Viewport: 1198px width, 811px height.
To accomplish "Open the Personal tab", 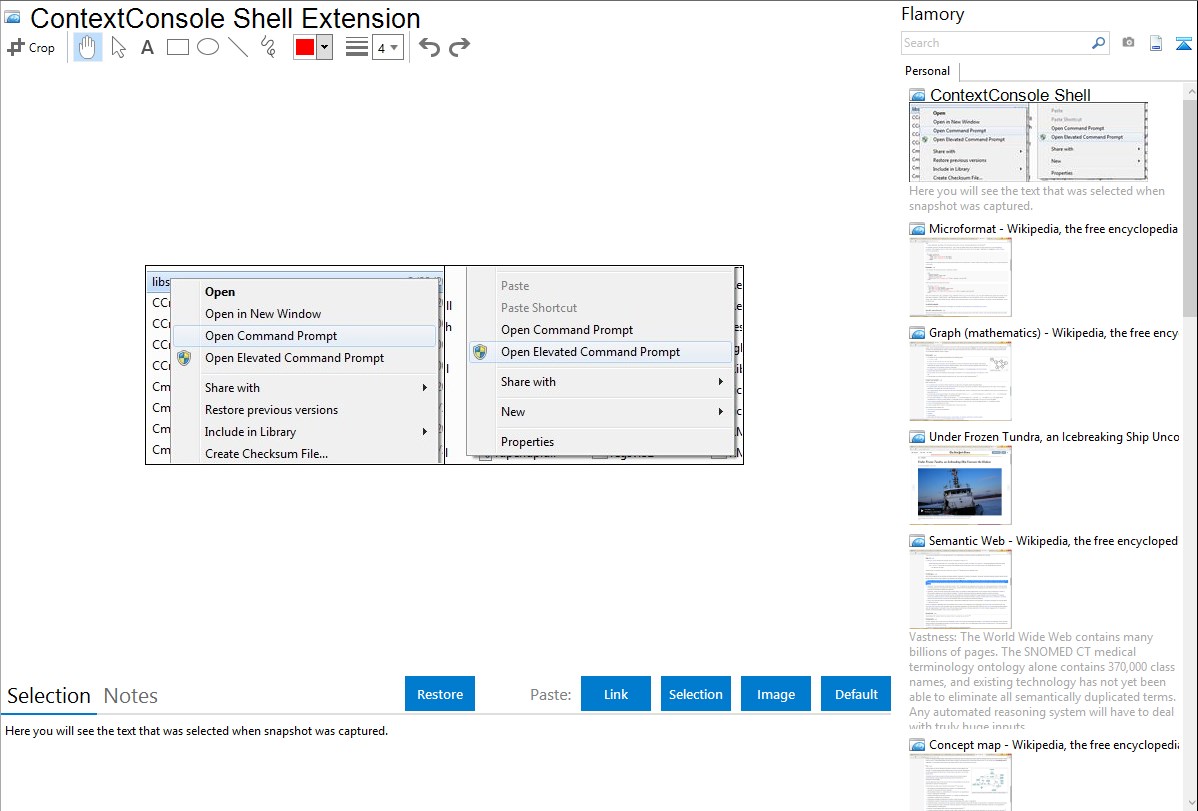I will coord(927,71).
